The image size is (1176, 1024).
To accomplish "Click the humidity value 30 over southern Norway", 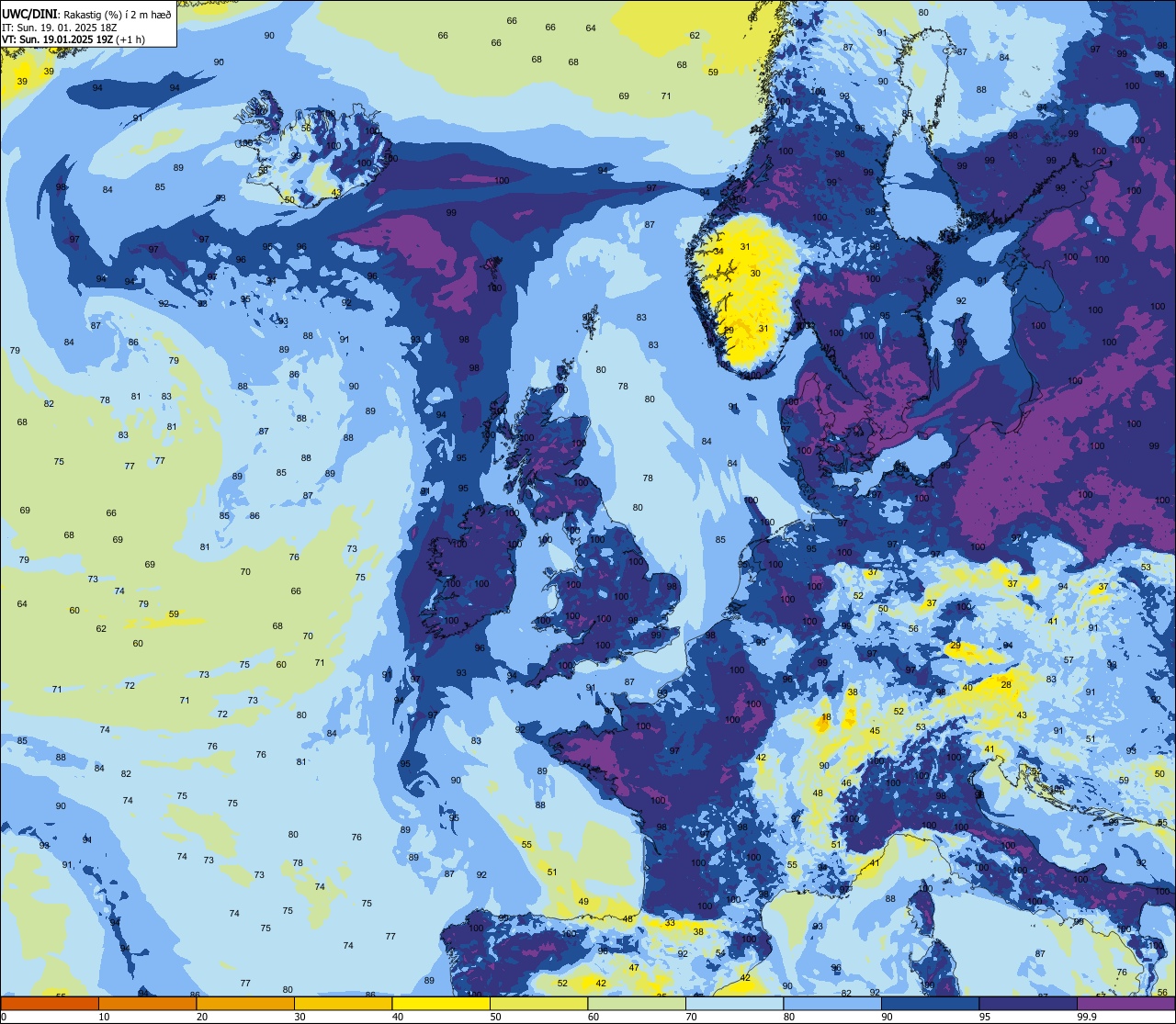I will [754, 273].
